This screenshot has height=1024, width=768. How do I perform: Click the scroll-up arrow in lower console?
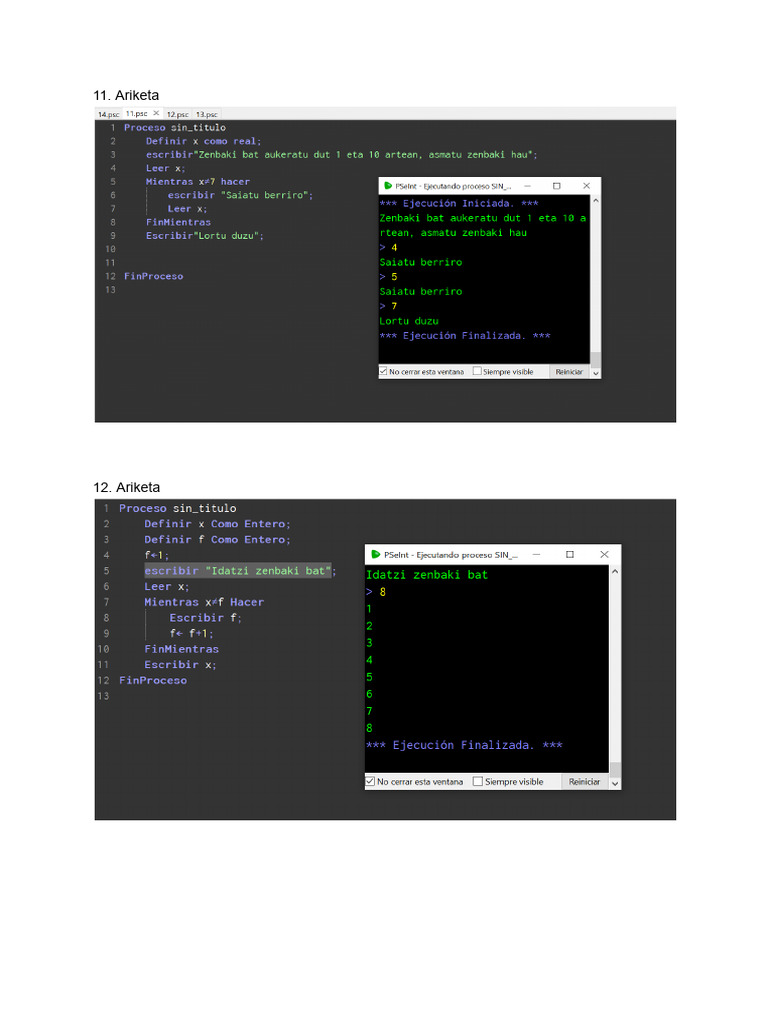click(615, 571)
